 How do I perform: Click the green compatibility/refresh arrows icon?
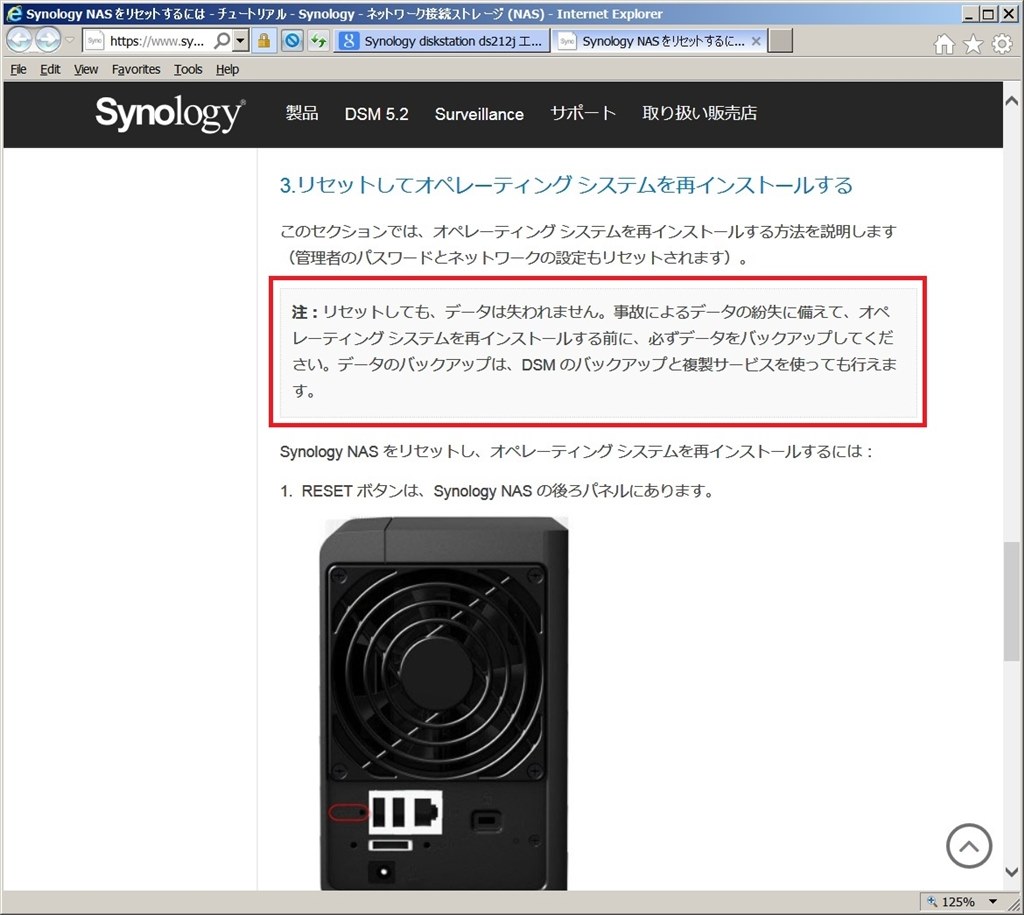click(x=319, y=41)
